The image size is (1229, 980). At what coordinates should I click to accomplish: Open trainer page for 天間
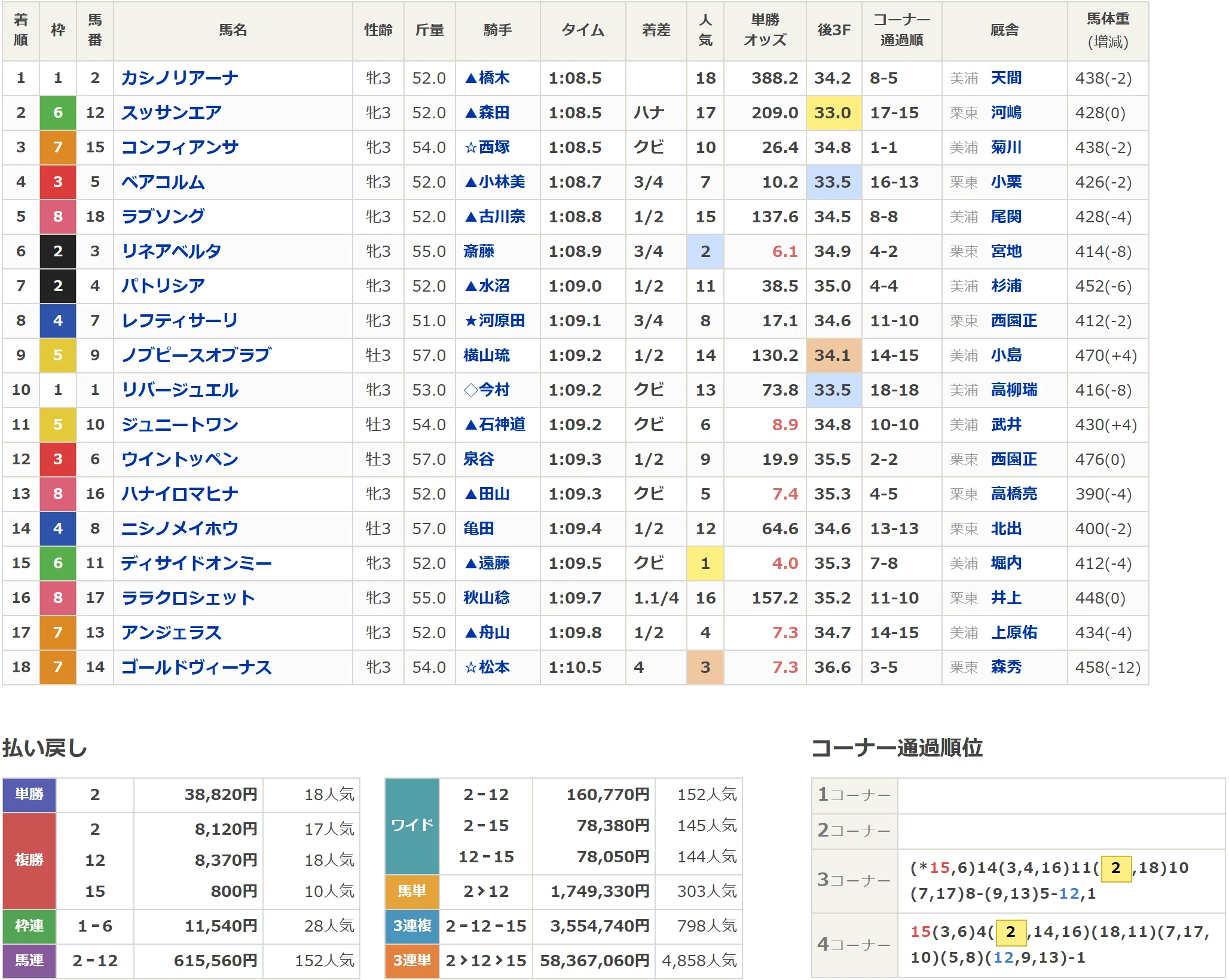1006,78
